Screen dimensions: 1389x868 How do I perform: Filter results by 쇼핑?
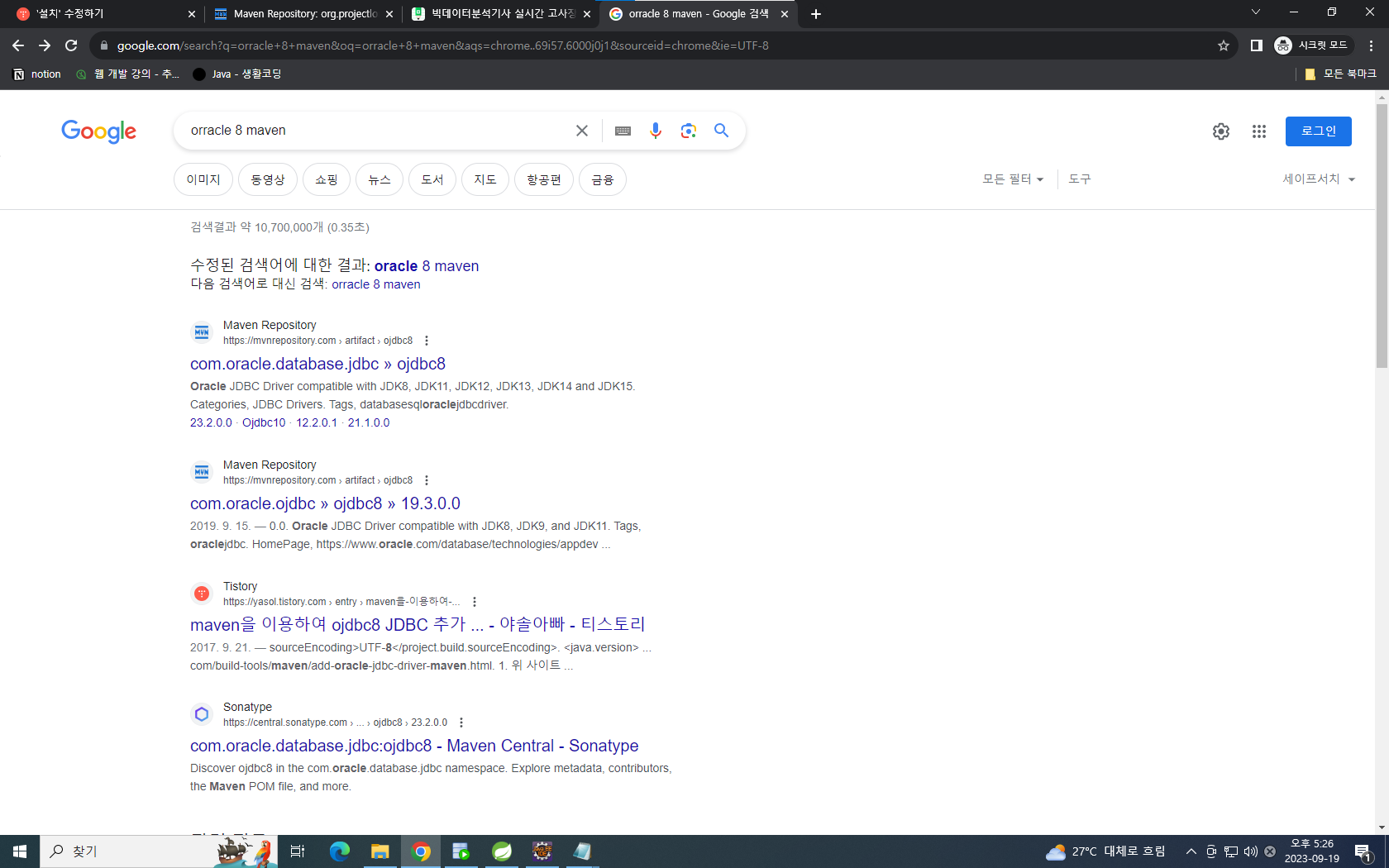click(x=327, y=179)
